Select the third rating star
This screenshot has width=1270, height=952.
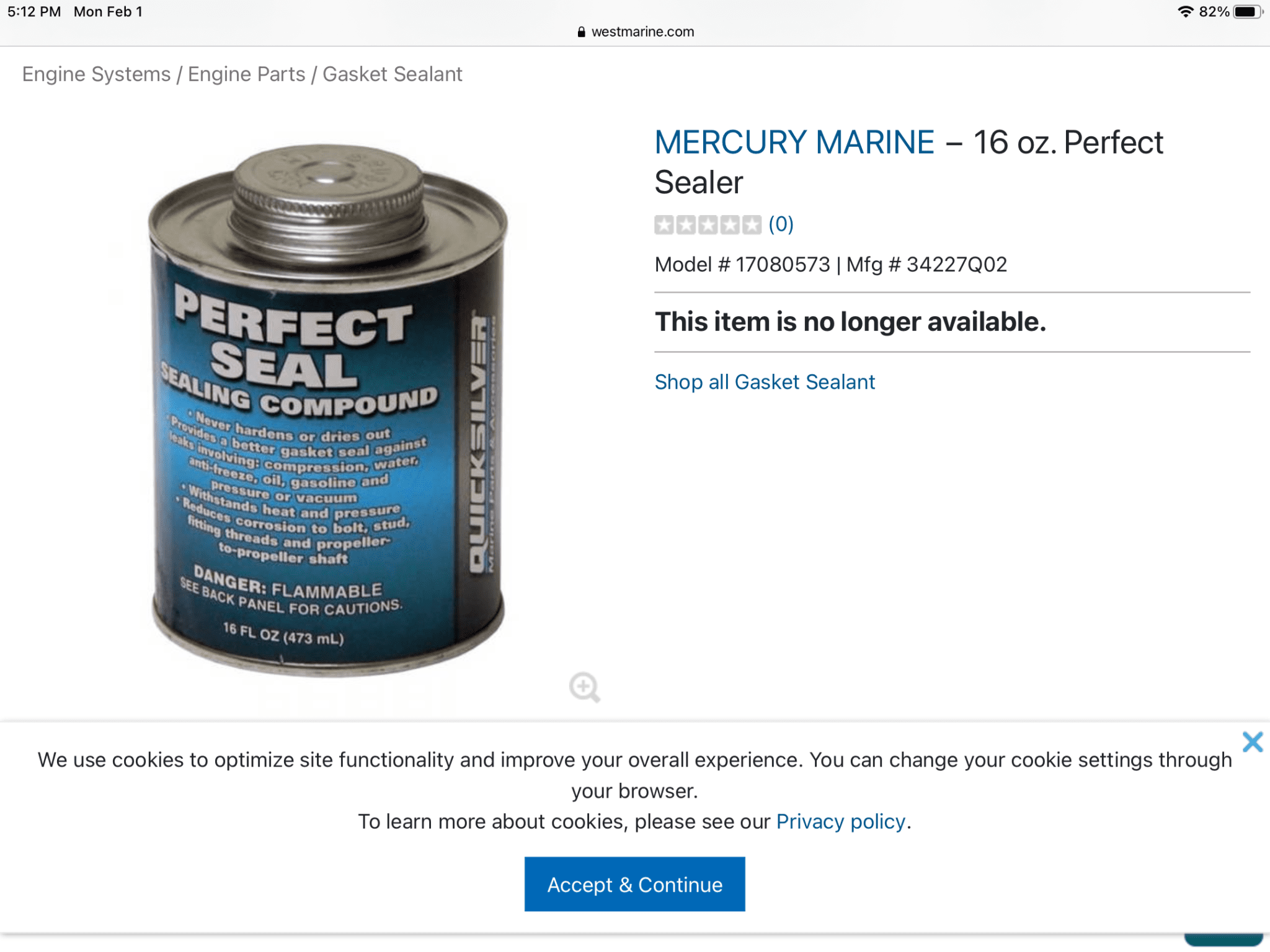coord(708,224)
